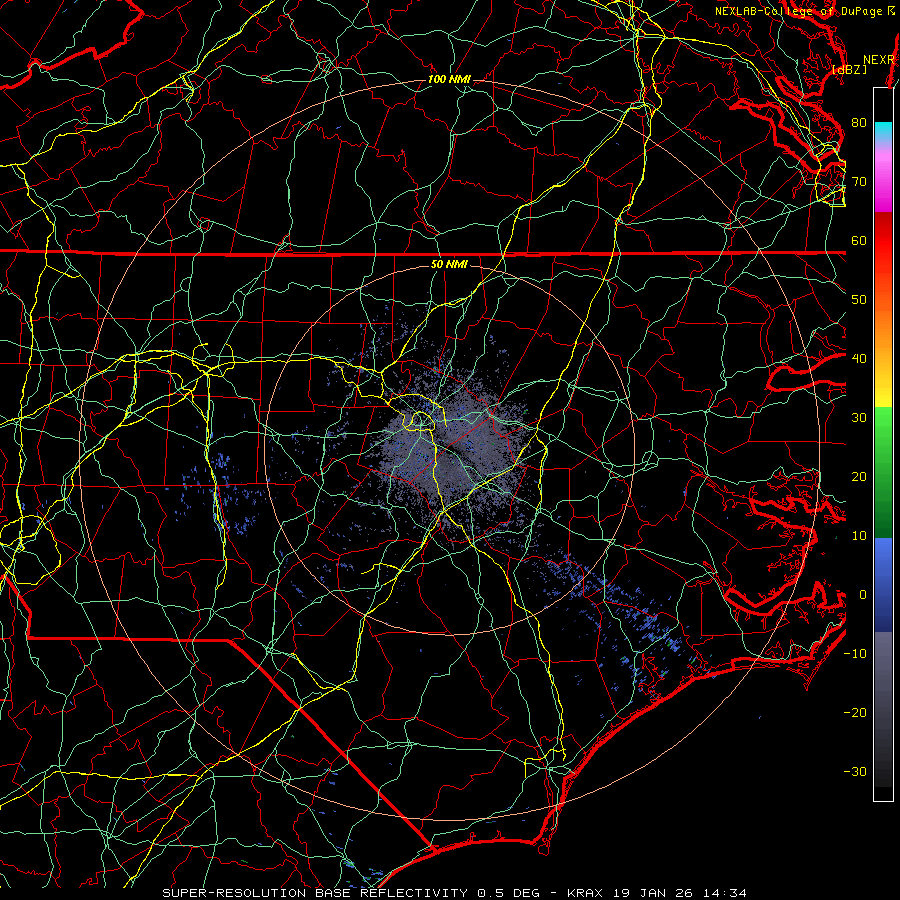
Task: Click the 20 value on dBZ scale
Action: (859, 477)
